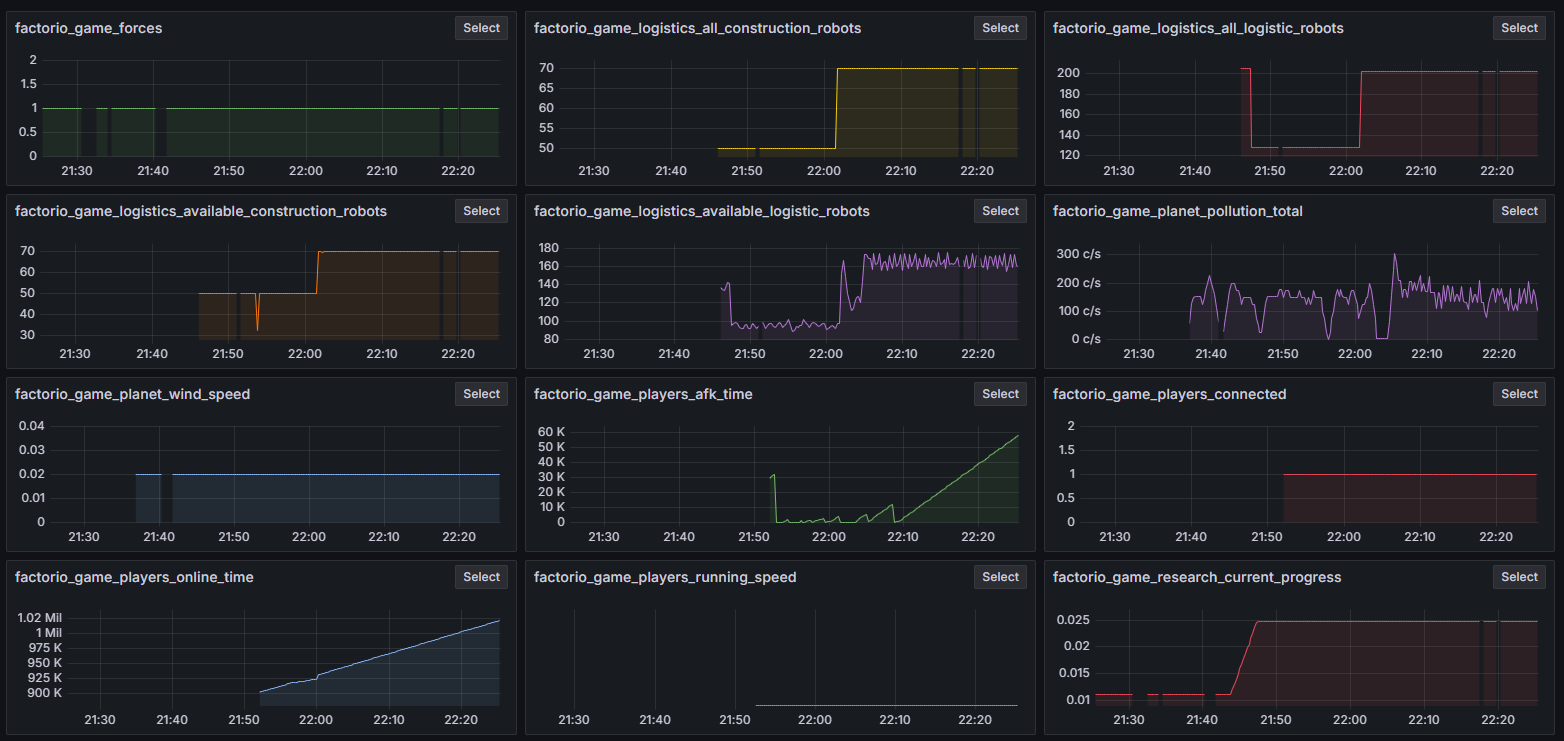Image resolution: width=1564 pixels, height=741 pixels.
Task: Click the 300 c/s axis label in pollution chart
Action: [x=1079, y=254]
